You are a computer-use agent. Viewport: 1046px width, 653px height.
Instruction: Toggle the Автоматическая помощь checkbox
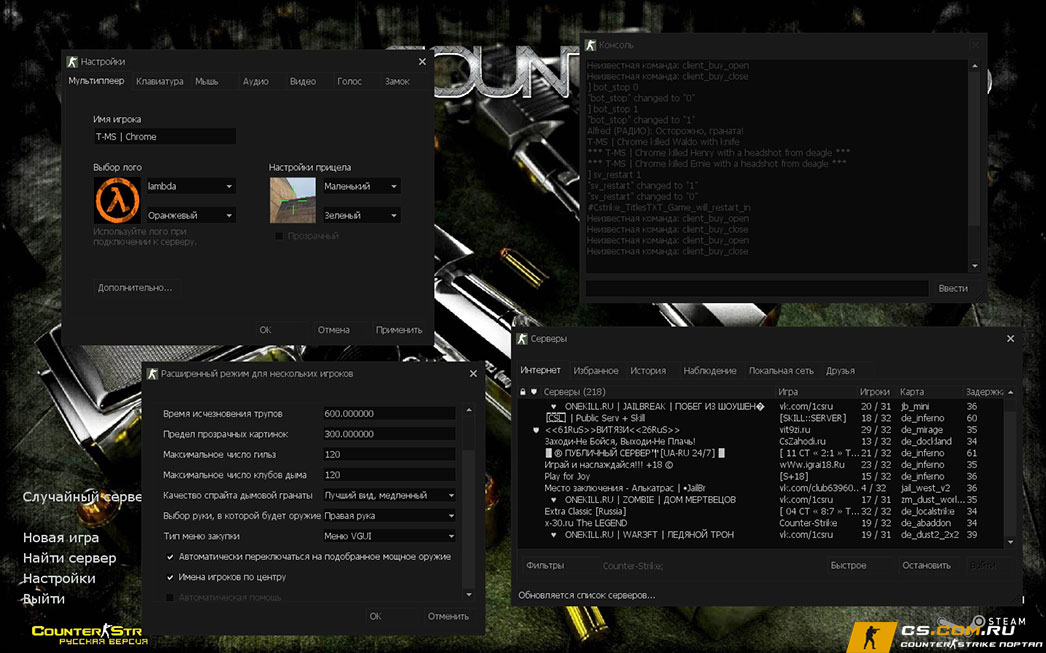(170, 598)
